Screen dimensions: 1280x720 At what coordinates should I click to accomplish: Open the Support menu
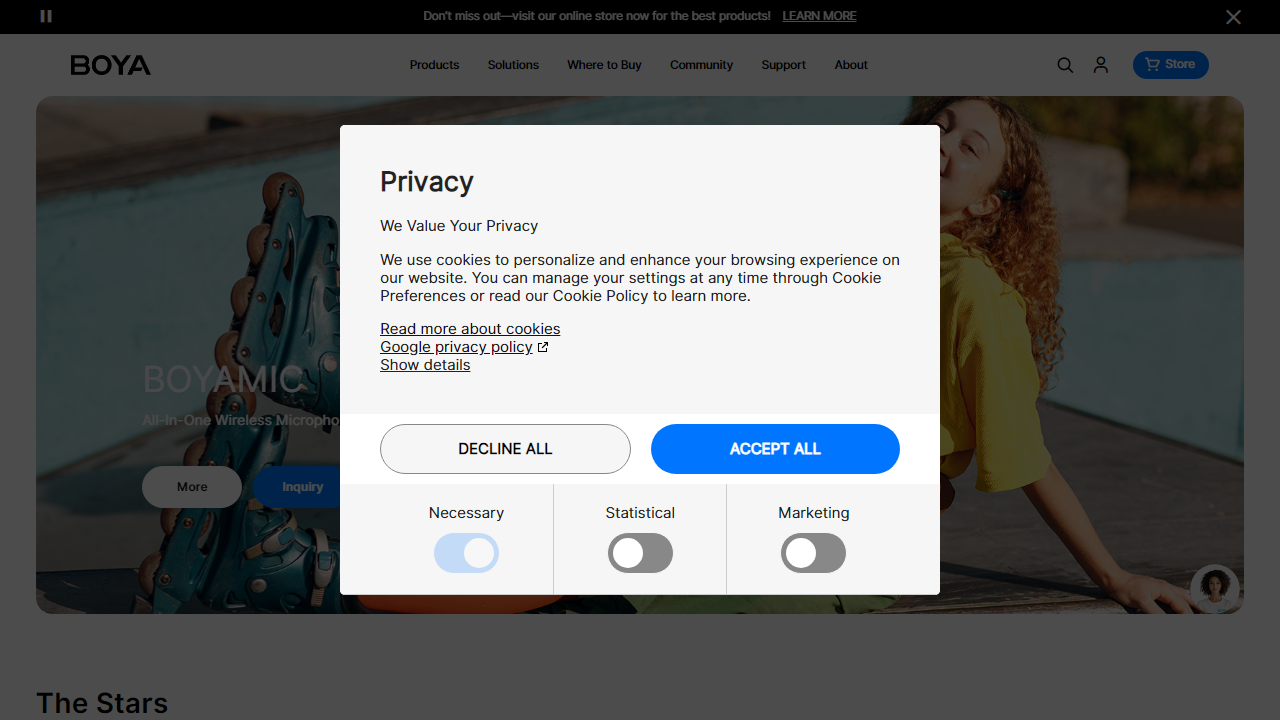tap(783, 65)
